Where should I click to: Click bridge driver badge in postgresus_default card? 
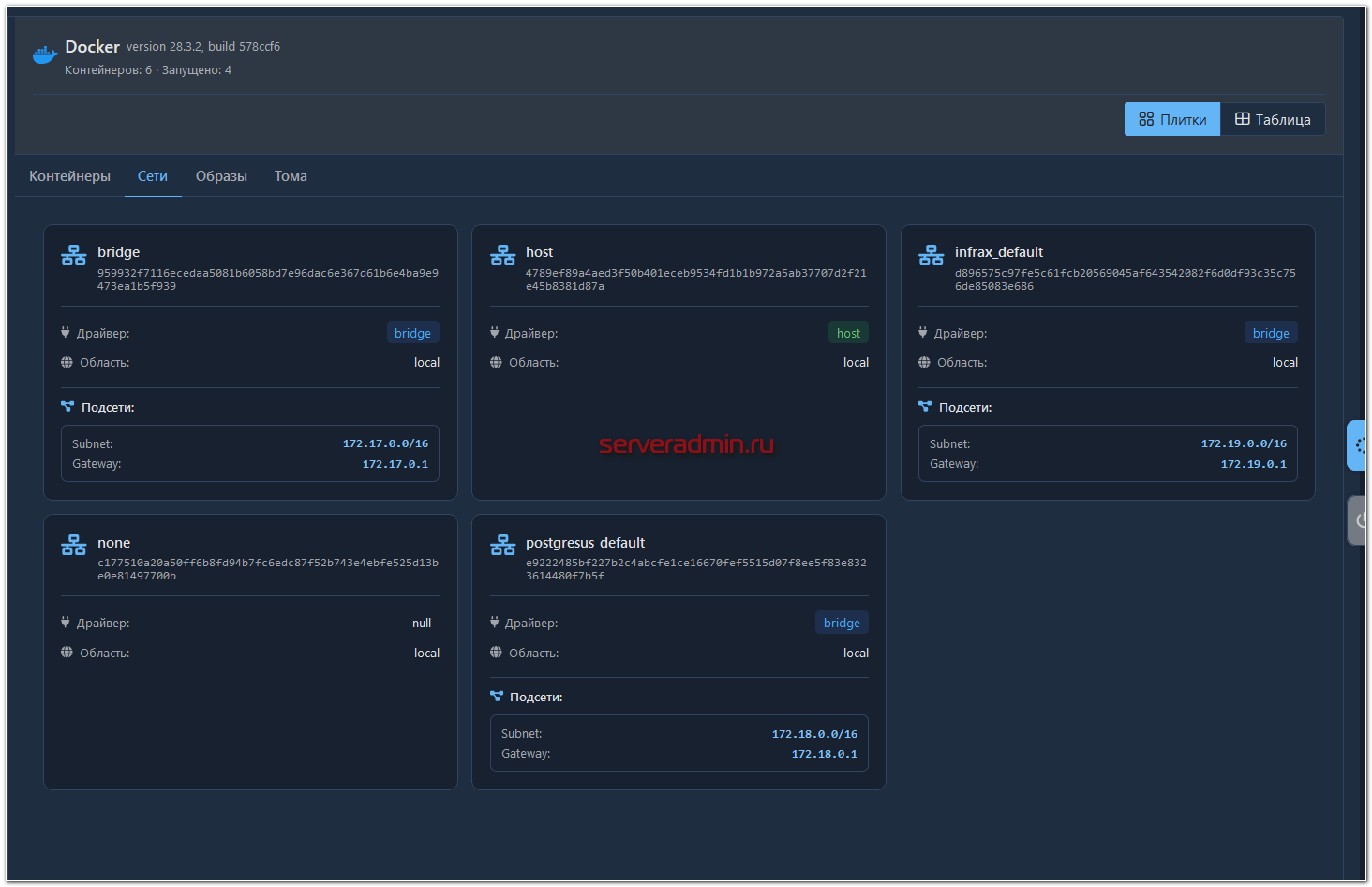coord(842,623)
